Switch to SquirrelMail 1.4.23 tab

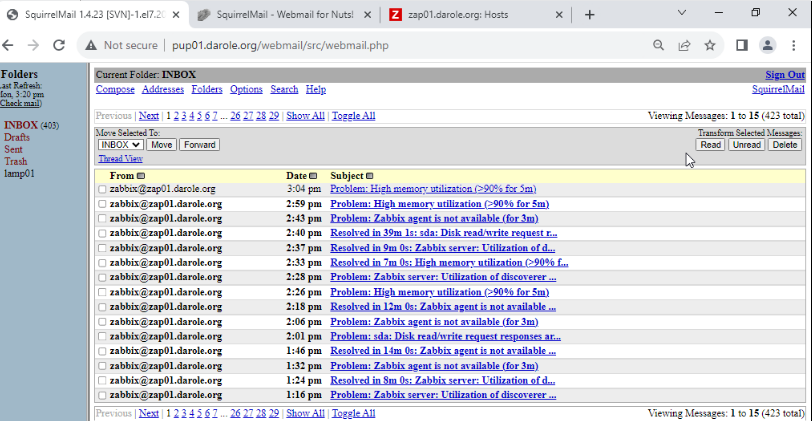tap(93, 14)
